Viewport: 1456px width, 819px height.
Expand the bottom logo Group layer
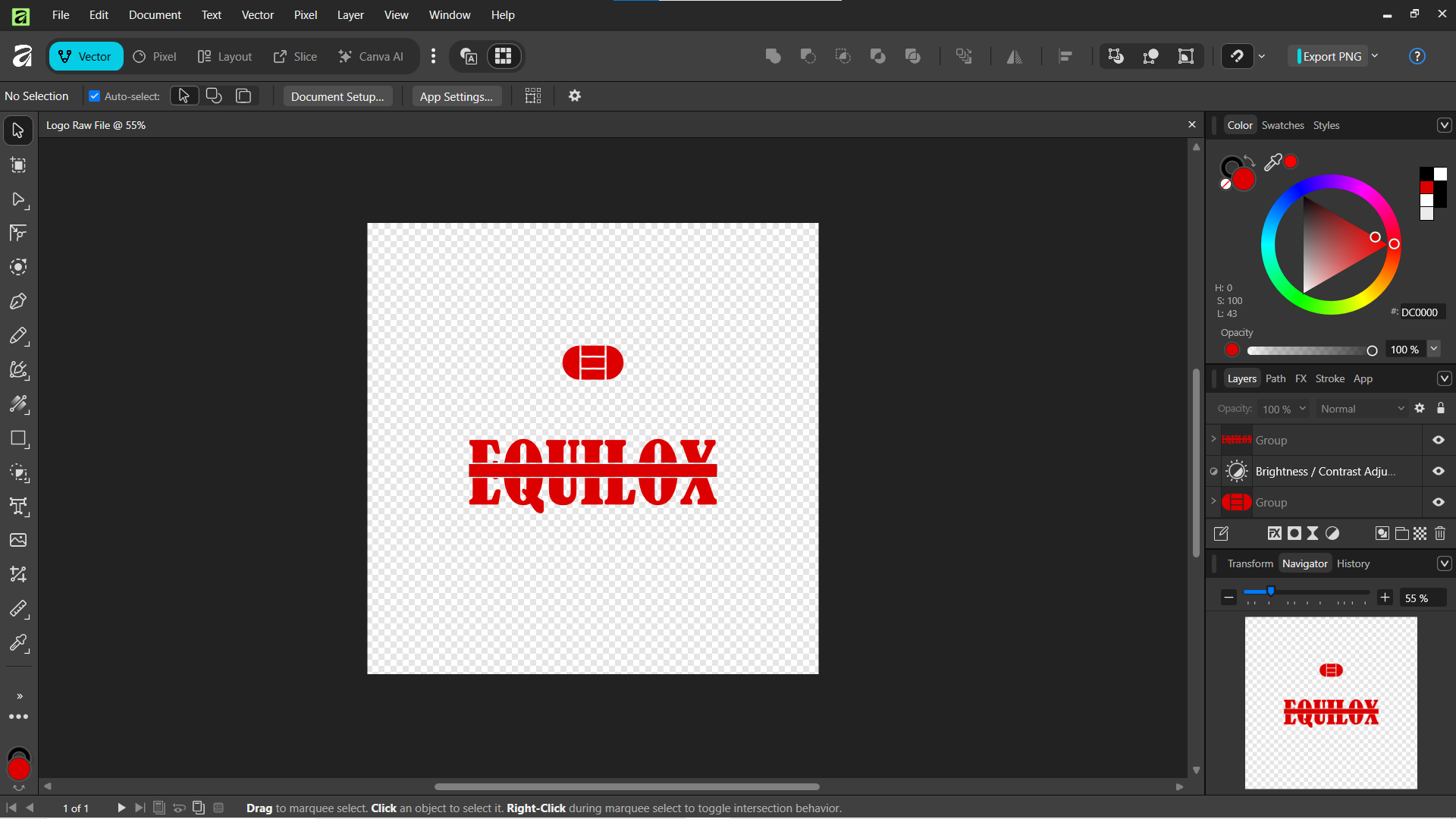coord(1213,501)
